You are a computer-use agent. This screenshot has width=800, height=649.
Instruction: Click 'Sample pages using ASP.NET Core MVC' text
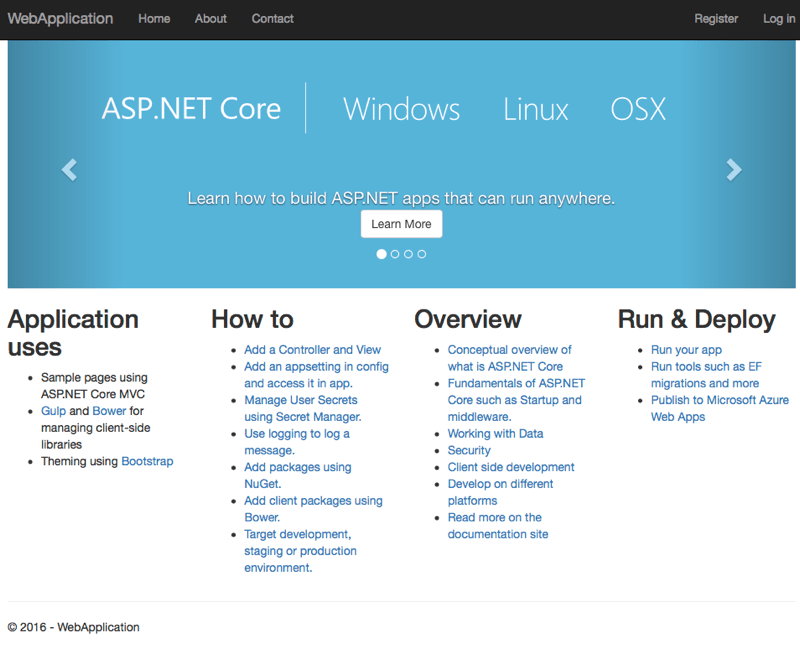(94, 386)
